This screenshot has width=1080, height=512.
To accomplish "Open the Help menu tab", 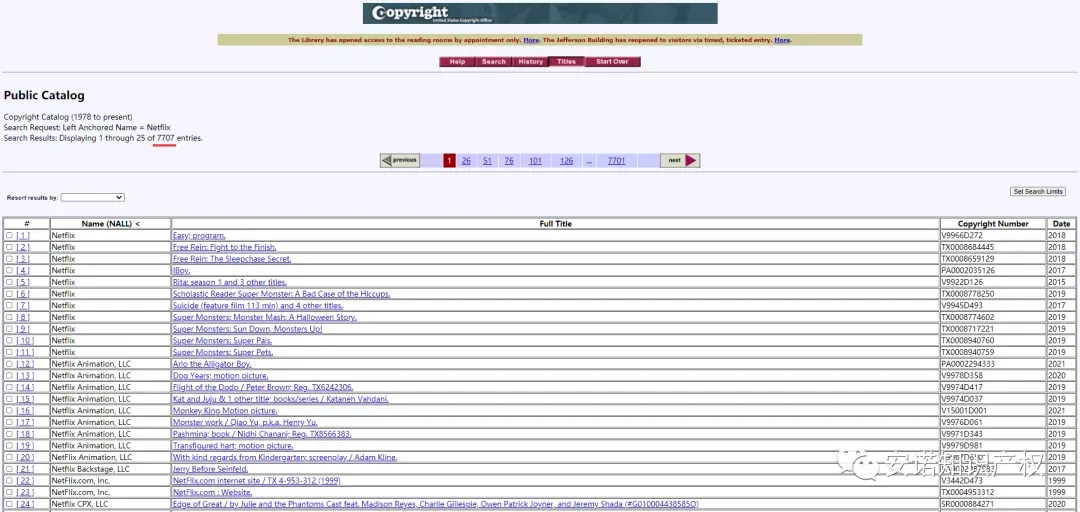I will click(x=457, y=62).
